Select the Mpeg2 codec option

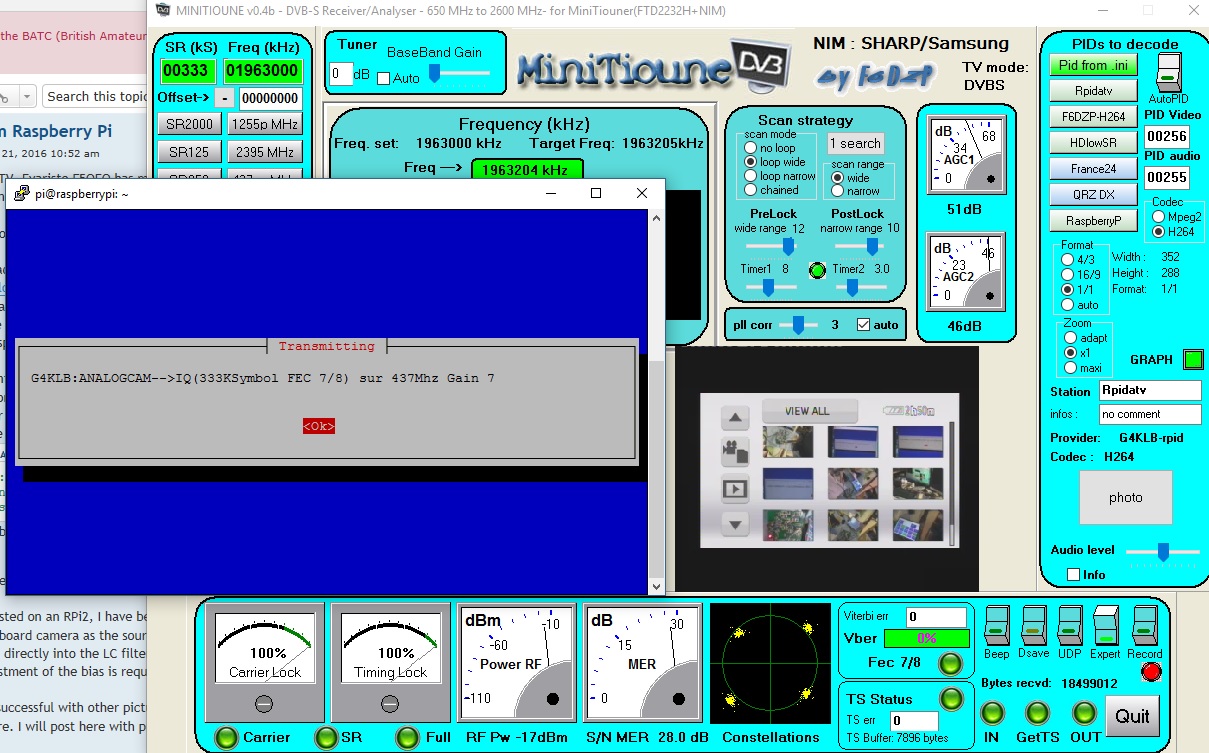pyautogui.click(x=1159, y=216)
